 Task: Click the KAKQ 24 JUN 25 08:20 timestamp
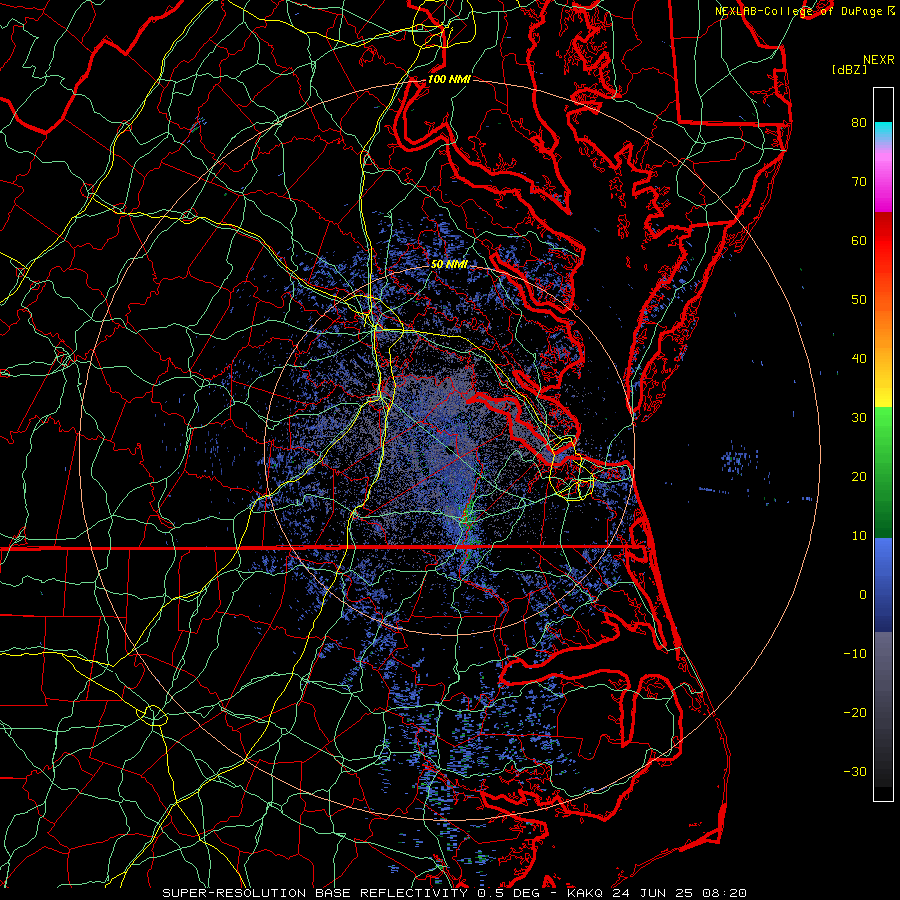tap(657, 893)
